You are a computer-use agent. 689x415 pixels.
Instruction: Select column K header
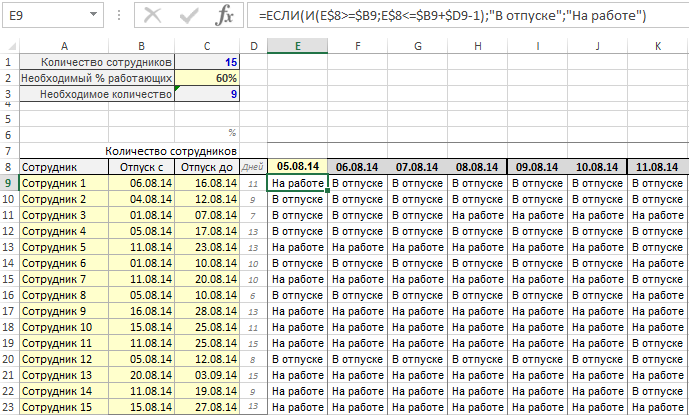click(x=657, y=46)
